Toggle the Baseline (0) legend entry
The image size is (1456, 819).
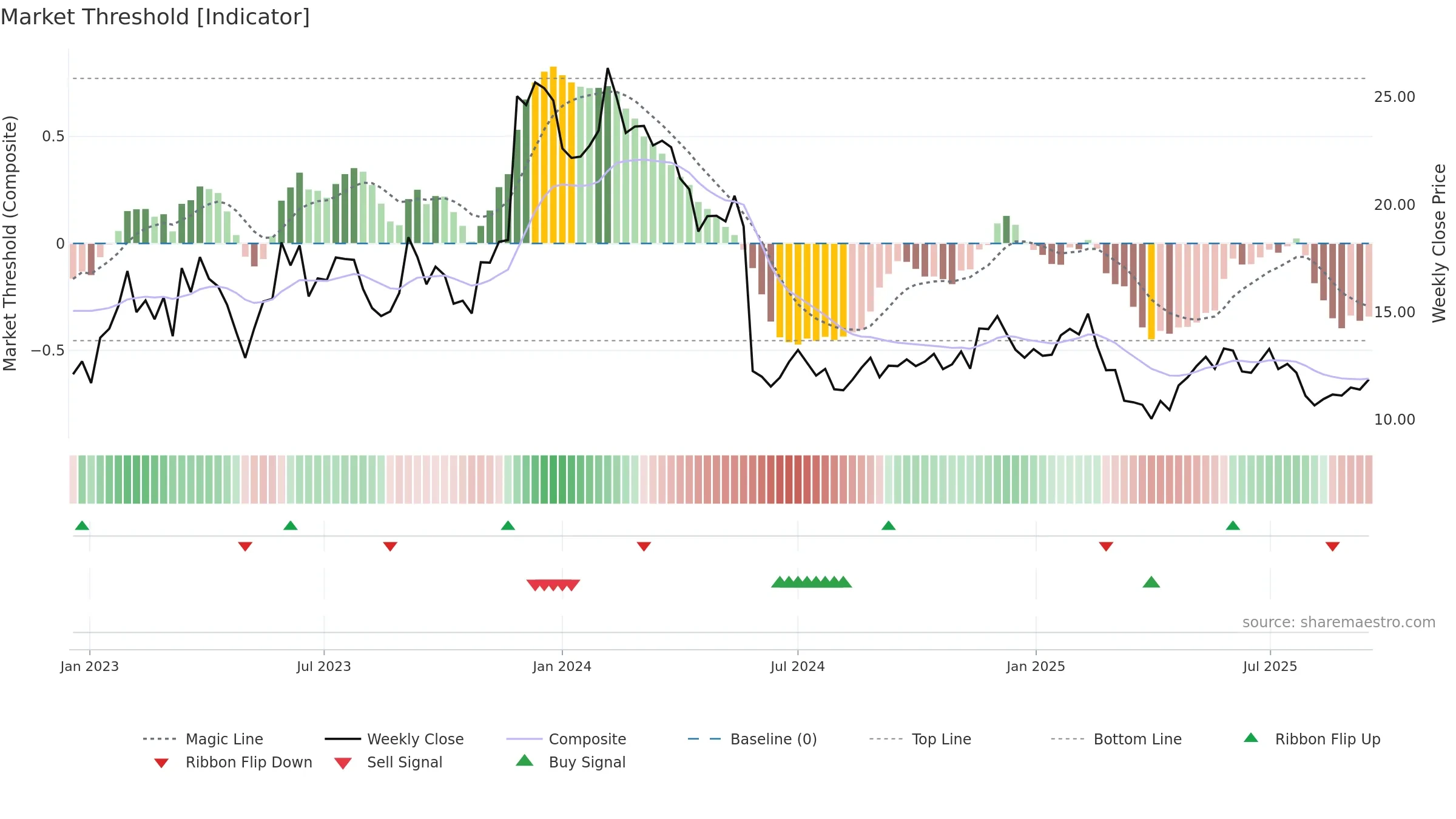pyautogui.click(x=752, y=739)
